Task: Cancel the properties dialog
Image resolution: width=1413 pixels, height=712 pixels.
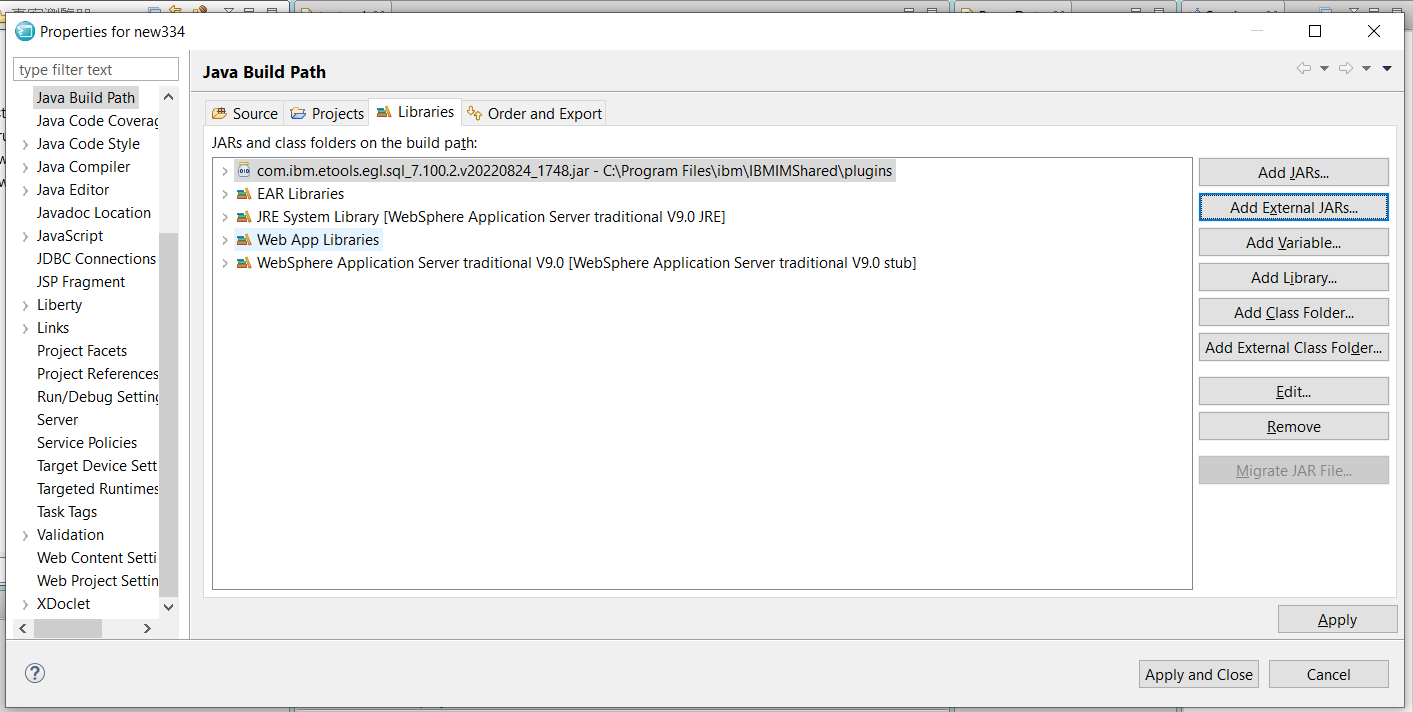Action: point(1328,674)
